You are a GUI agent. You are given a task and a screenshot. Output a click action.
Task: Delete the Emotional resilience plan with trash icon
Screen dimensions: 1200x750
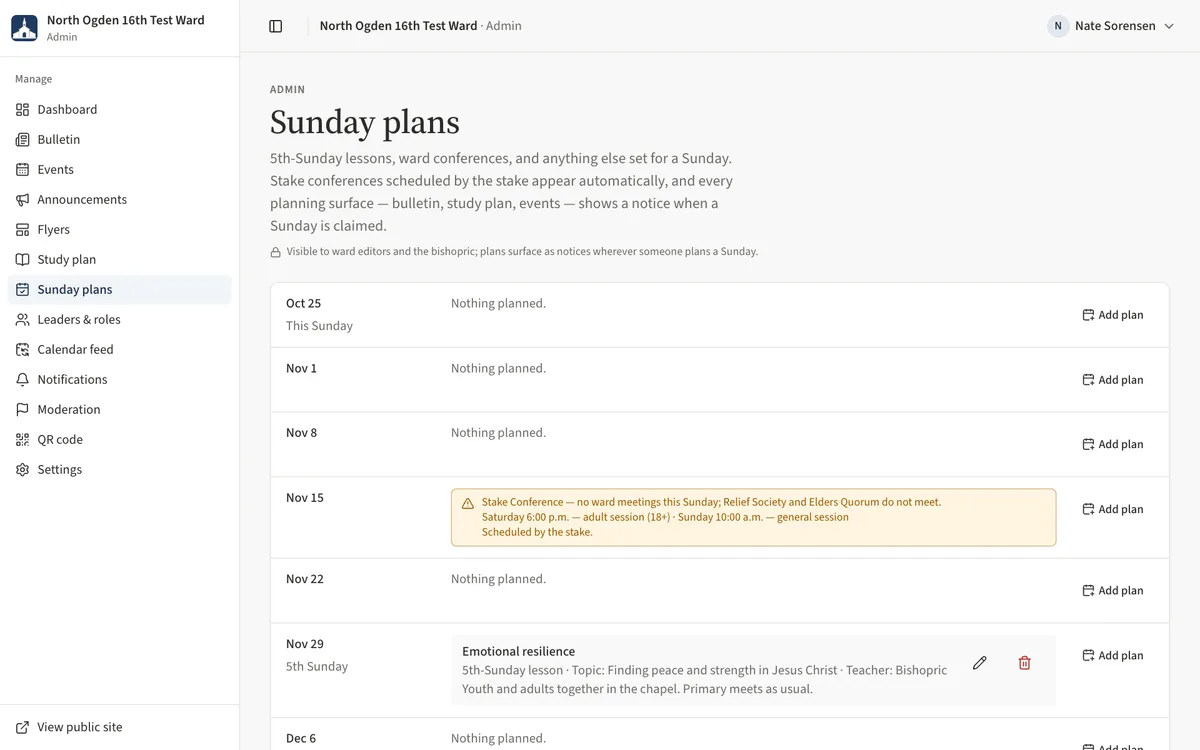coord(1025,663)
